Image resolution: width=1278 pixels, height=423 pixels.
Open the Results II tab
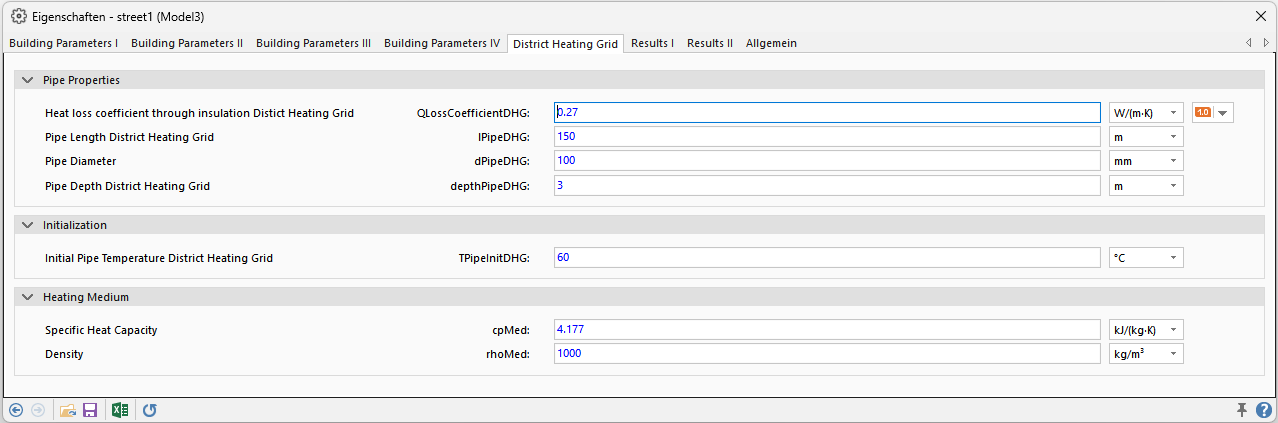click(x=710, y=43)
